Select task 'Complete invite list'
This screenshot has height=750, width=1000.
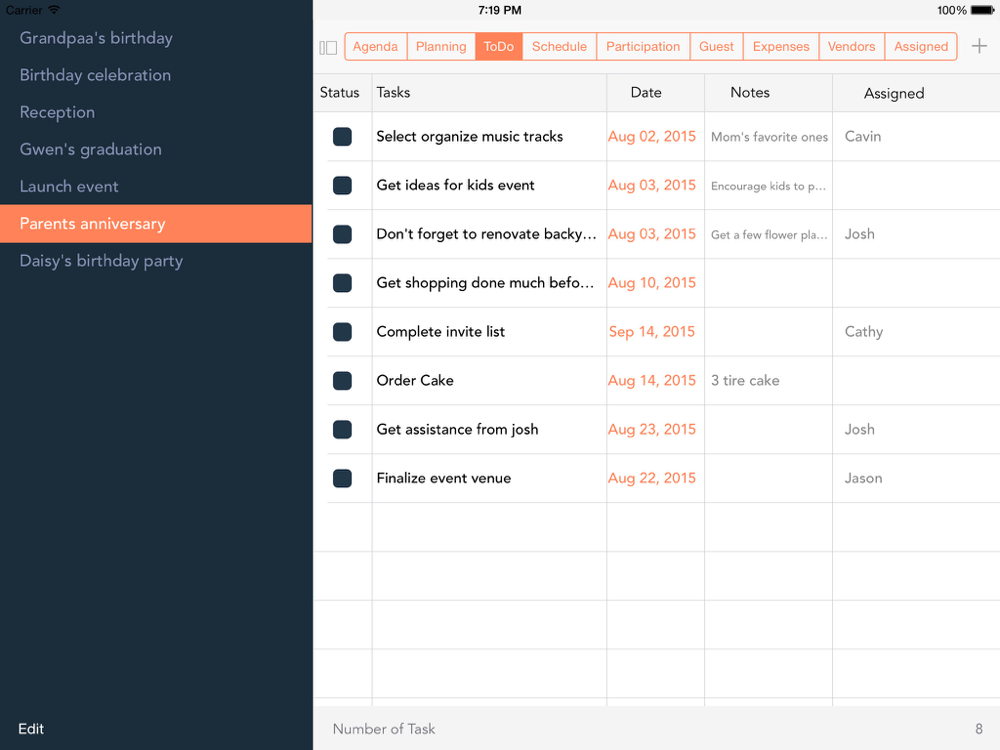click(x=441, y=332)
